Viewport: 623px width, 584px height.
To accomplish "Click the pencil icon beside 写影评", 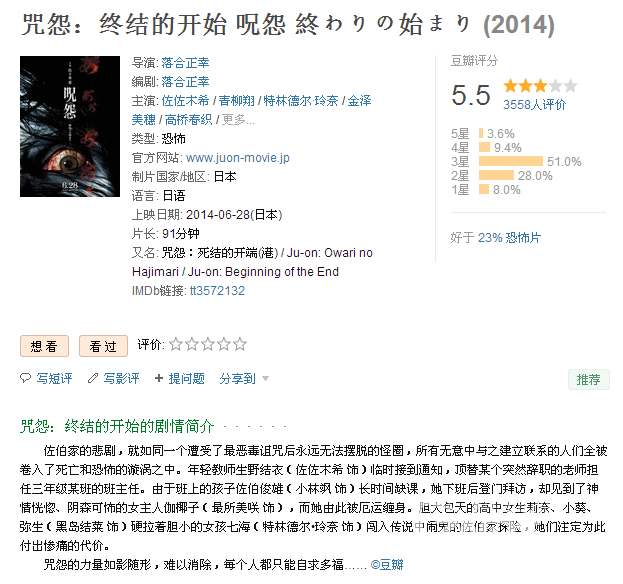I will (x=93, y=378).
